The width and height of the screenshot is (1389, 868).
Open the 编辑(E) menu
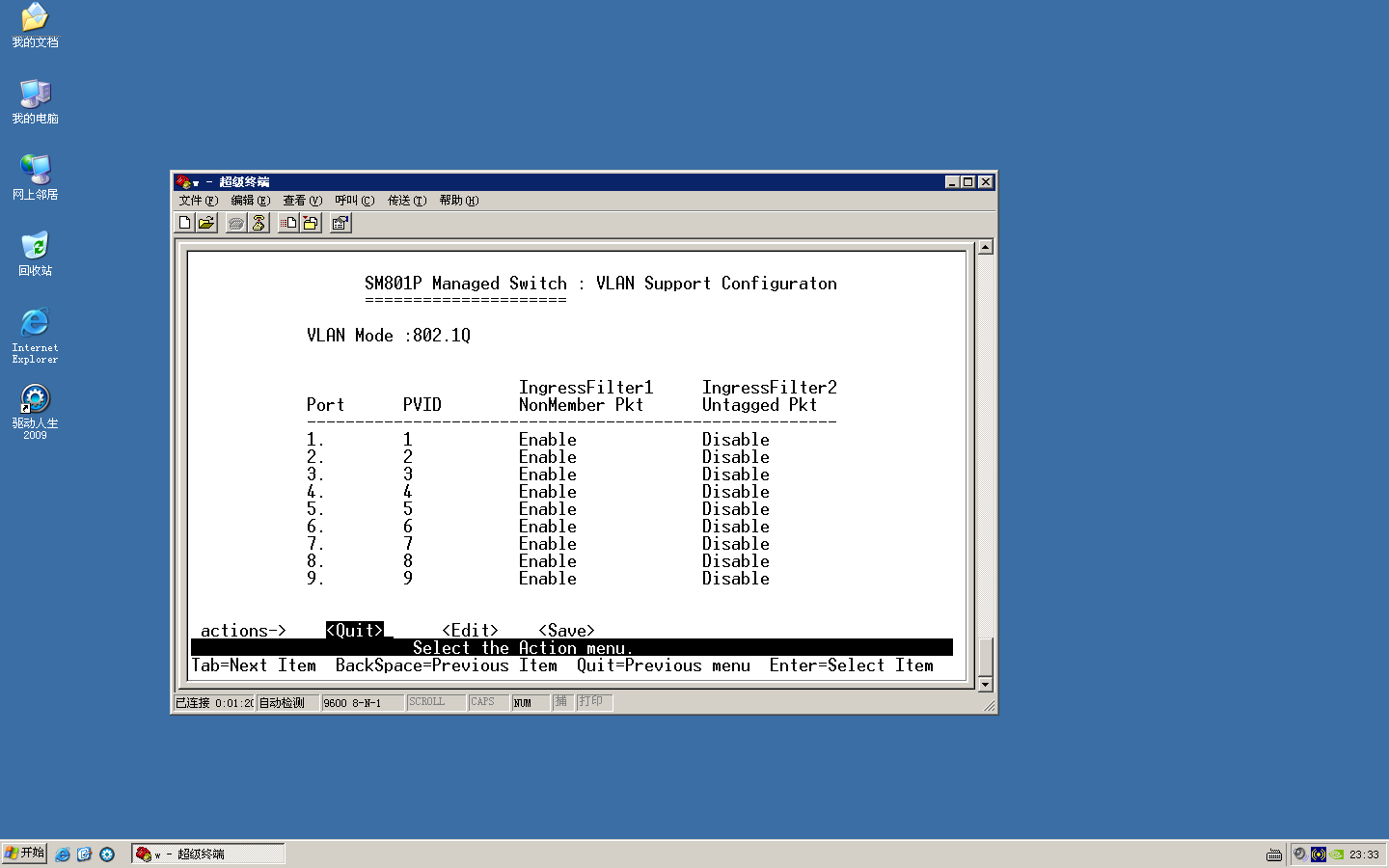click(x=251, y=201)
